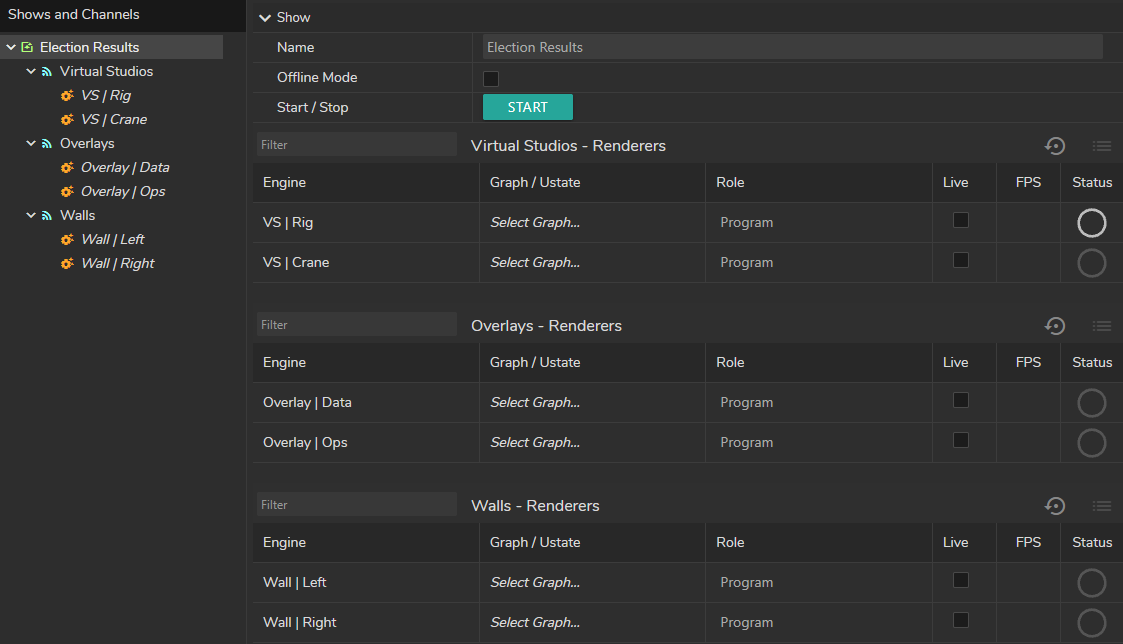Toggle the Live checkbox for VS | Crane
1123x644 pixels.
tap(961, 260)
